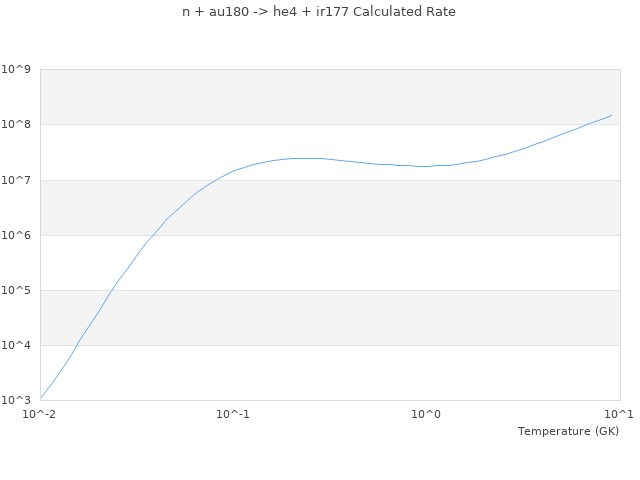The width and height of the screenshot is (640, 480).
Task: Select the 10^-1 x-axis label
Action: [233, 414]
